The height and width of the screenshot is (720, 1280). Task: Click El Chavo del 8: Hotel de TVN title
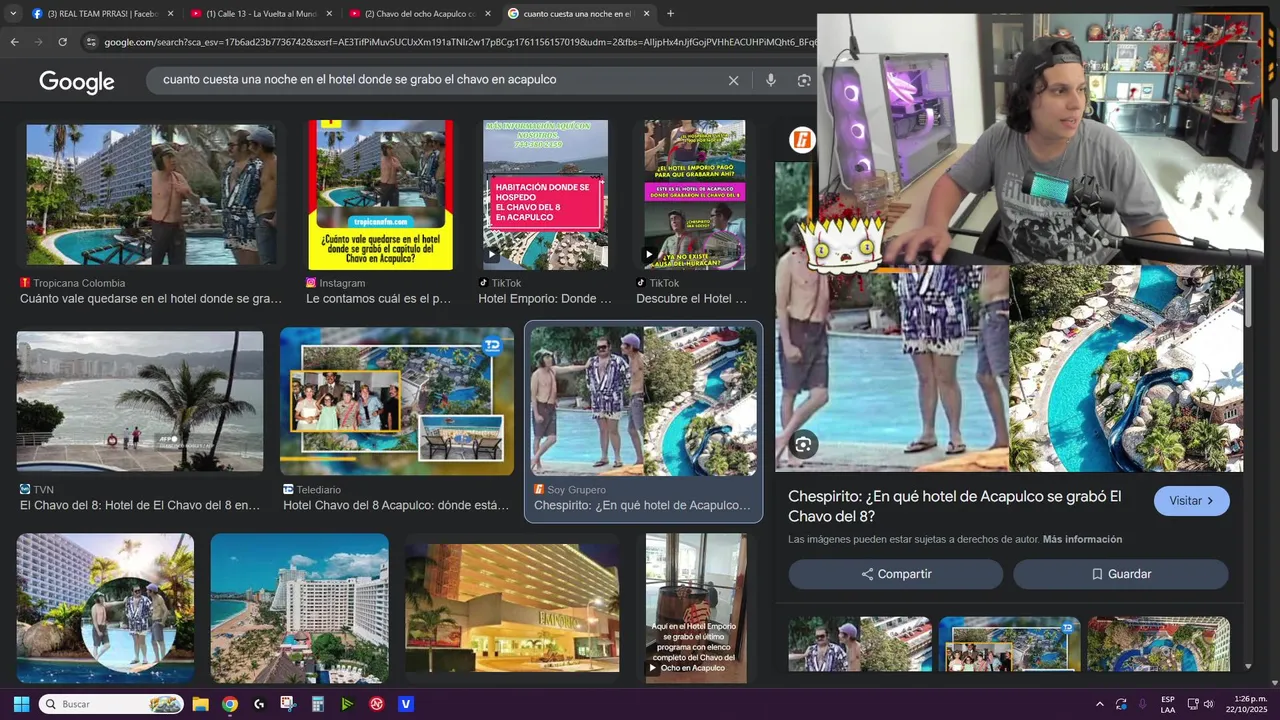(x=140, y=506)
